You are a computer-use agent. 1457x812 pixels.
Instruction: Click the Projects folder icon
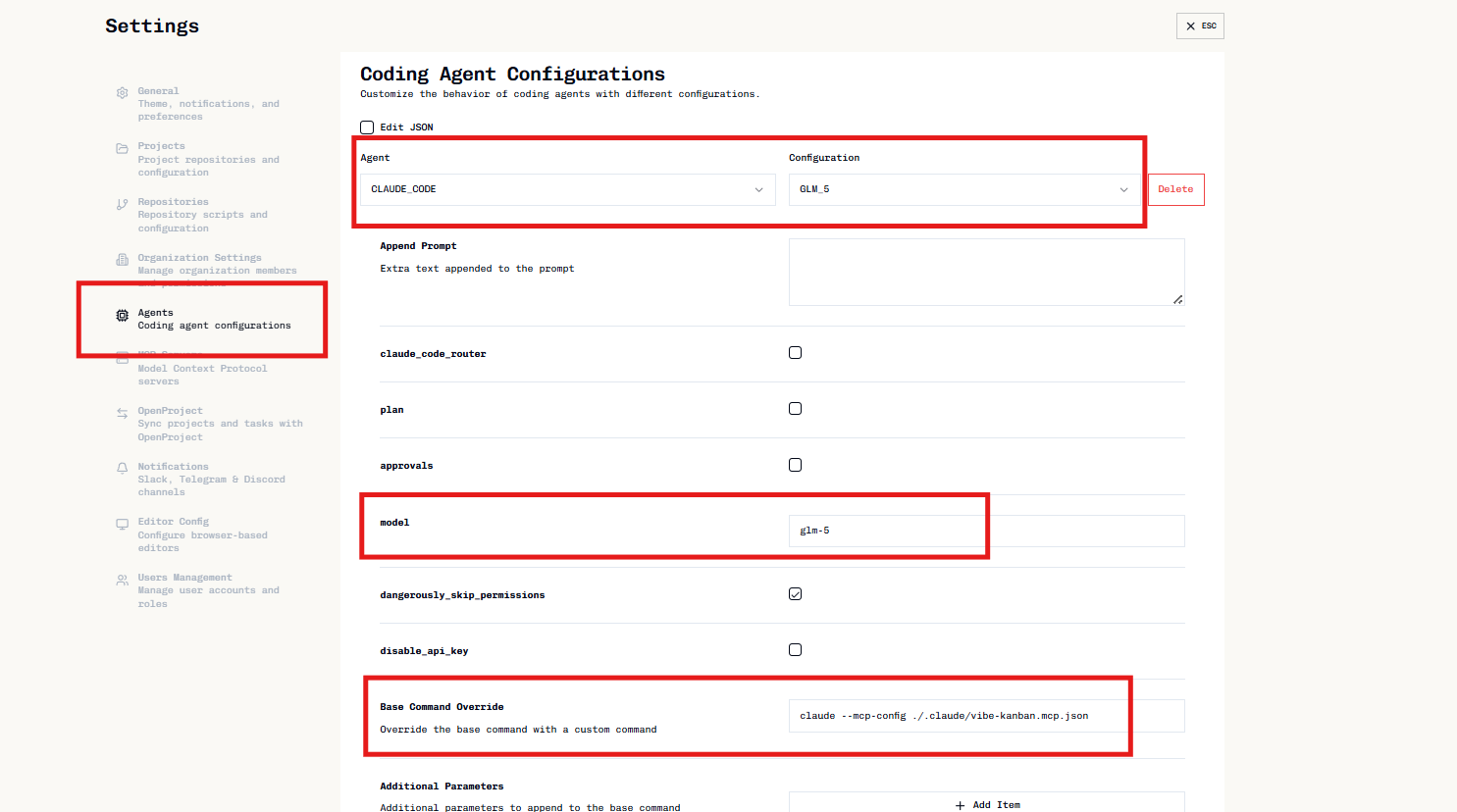point(122,149)
